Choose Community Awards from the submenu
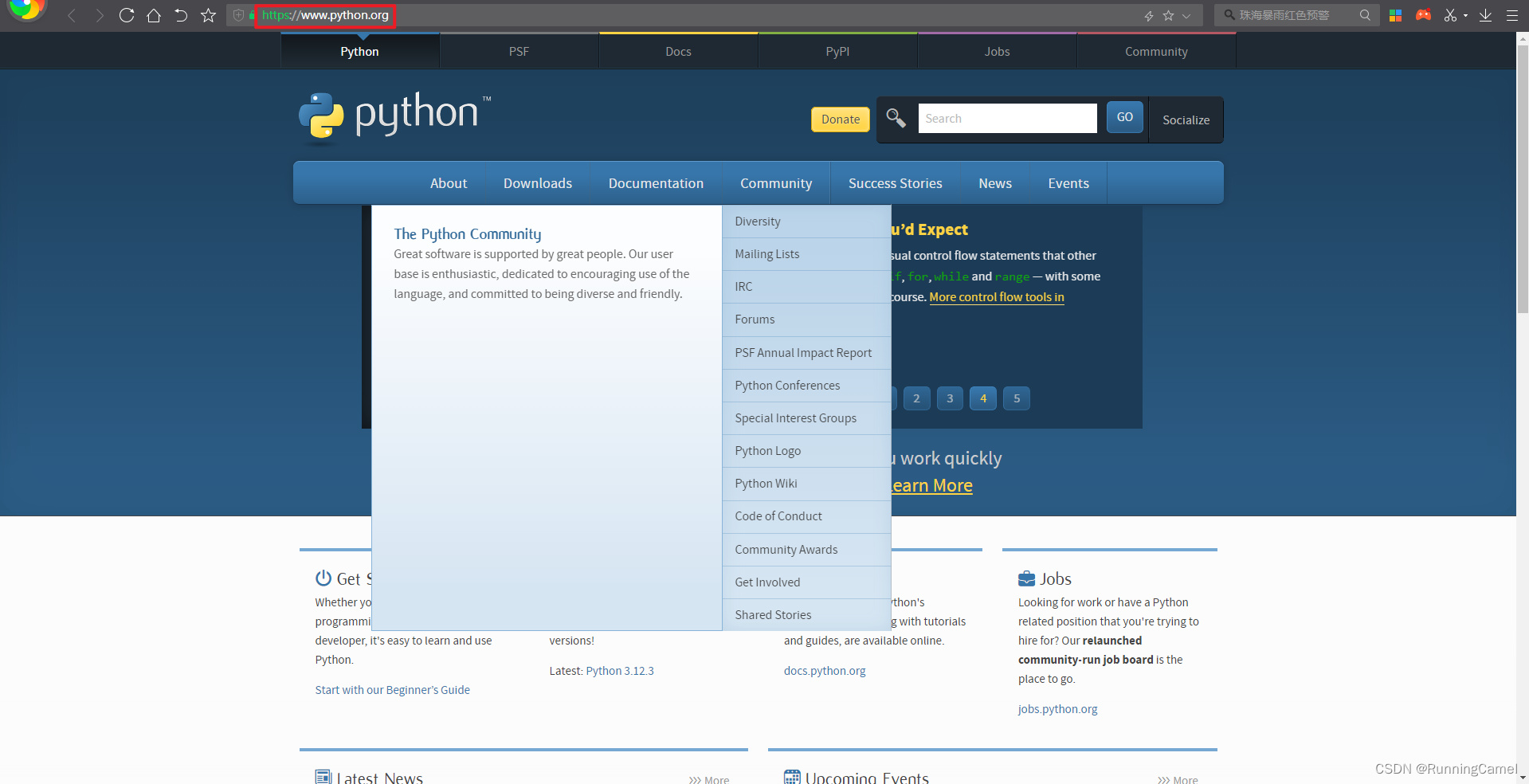Viewport: 1529px width, 784px height. tap(806, 550)
